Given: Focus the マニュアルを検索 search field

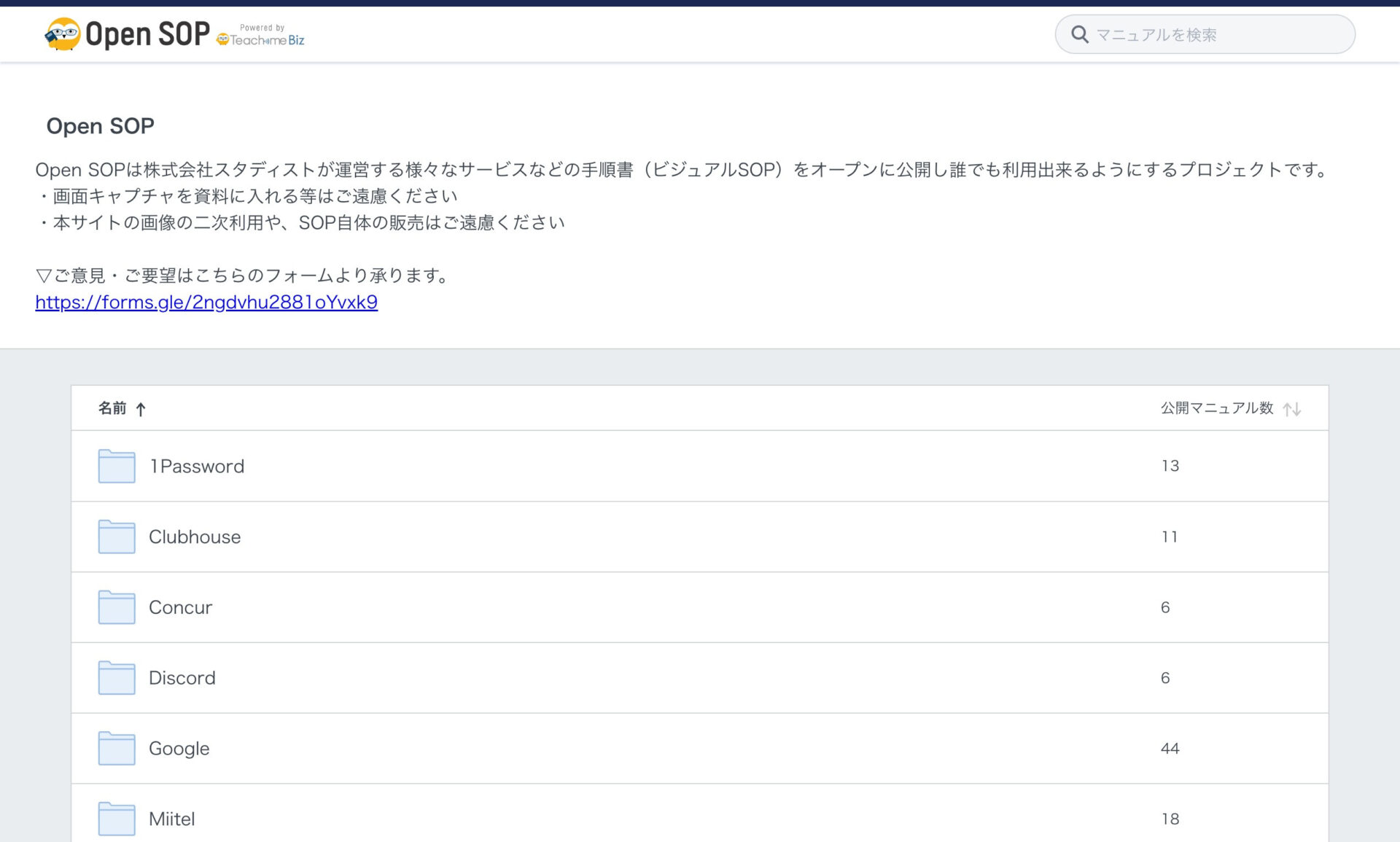Looking at the screenshot, I should [x=1205, y=34].
